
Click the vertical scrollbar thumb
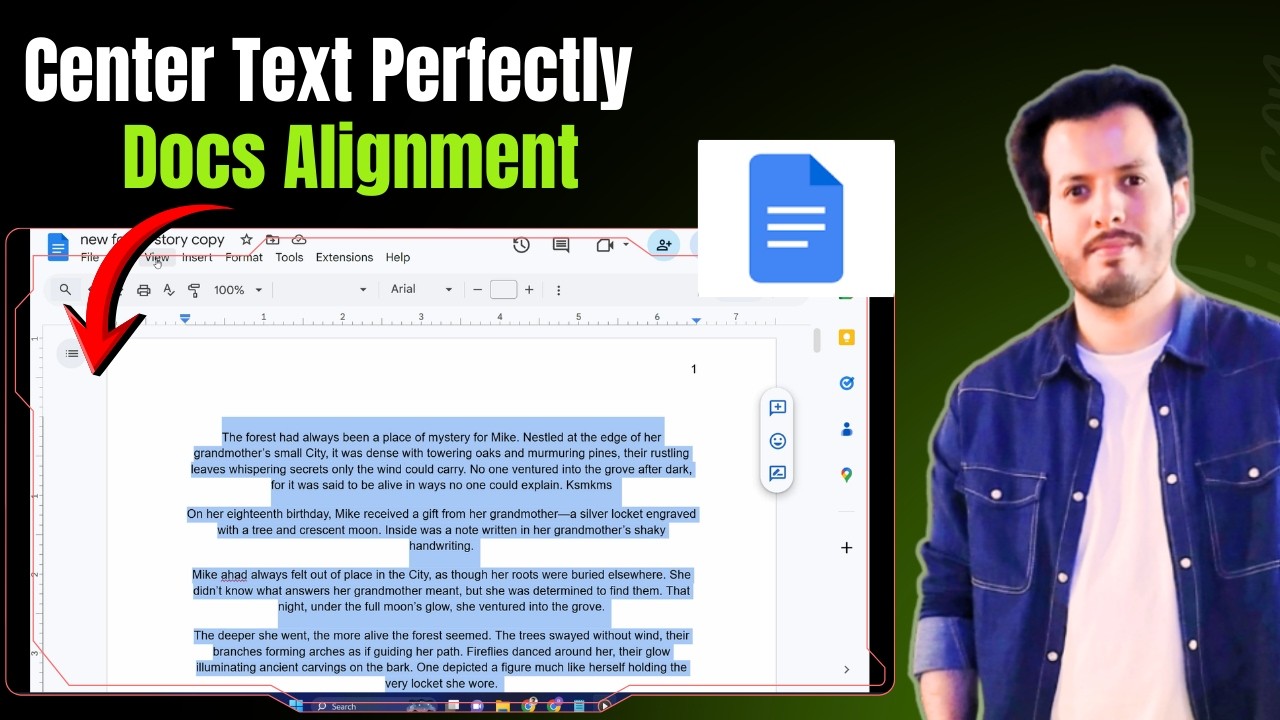(817, 340)
